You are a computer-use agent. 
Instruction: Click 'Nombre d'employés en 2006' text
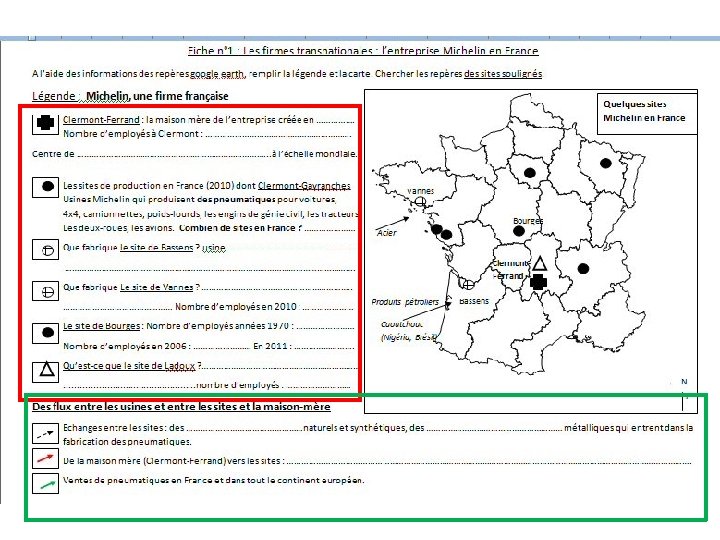(125, 346)
